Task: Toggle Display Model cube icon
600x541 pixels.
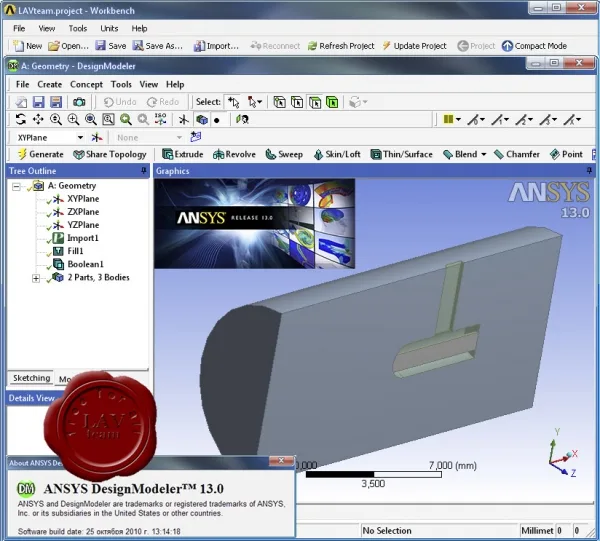Action: tap(202, 120)
